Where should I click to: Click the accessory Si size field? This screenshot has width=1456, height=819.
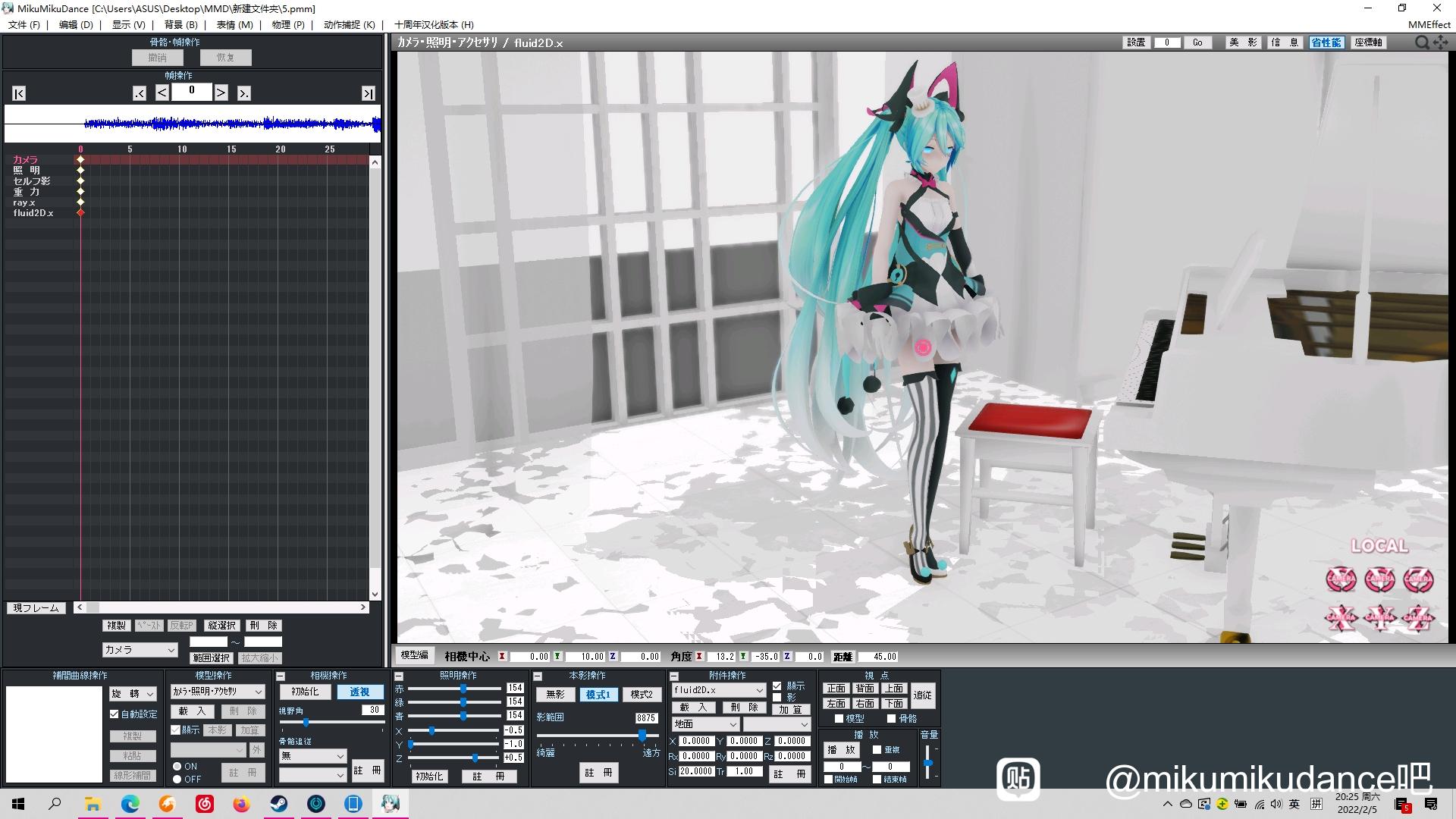click(x=696, y=771)
